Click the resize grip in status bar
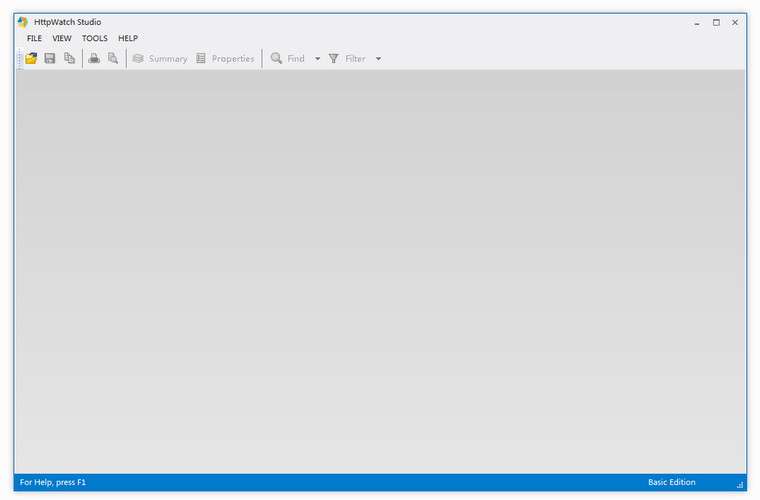760x500 pixels. click(740, 484)
